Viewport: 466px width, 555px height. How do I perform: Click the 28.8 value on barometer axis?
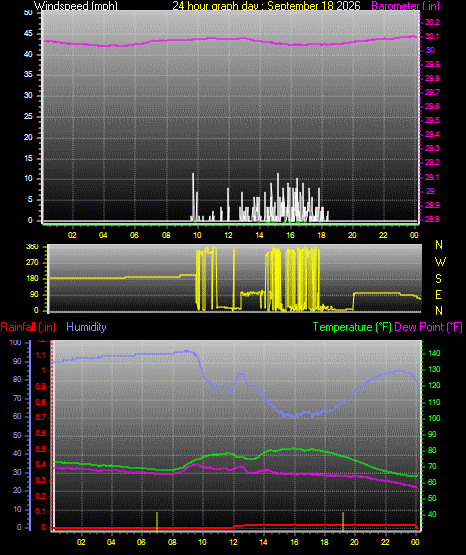click(432, 219)
